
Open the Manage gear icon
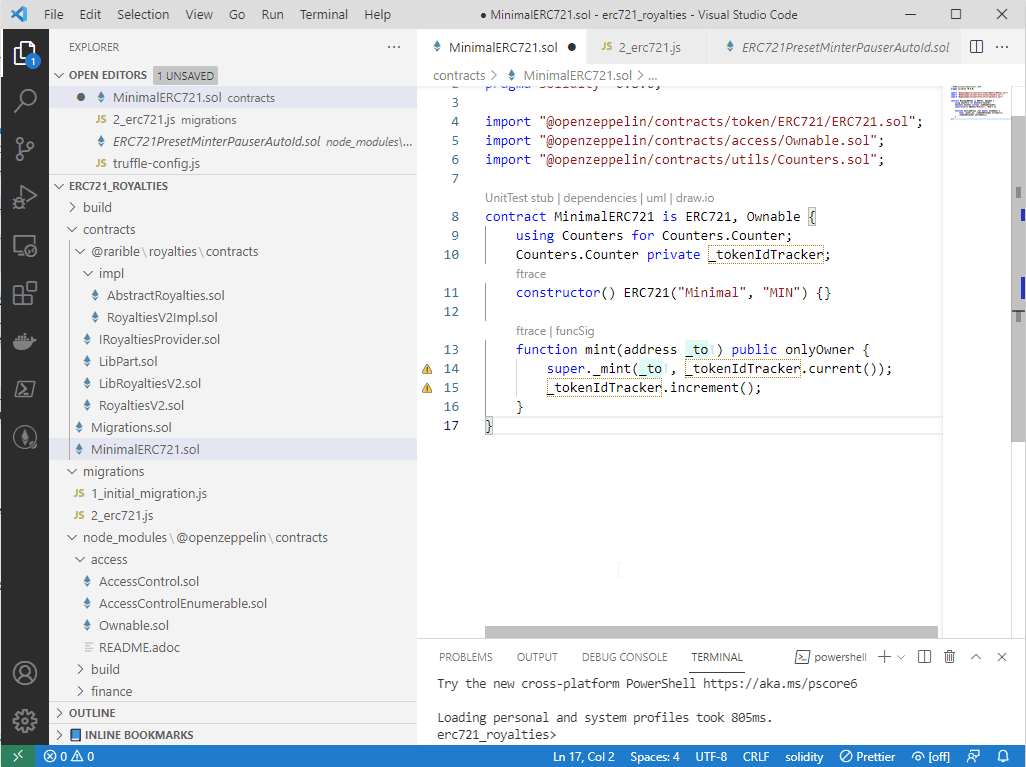pos(25,721)
